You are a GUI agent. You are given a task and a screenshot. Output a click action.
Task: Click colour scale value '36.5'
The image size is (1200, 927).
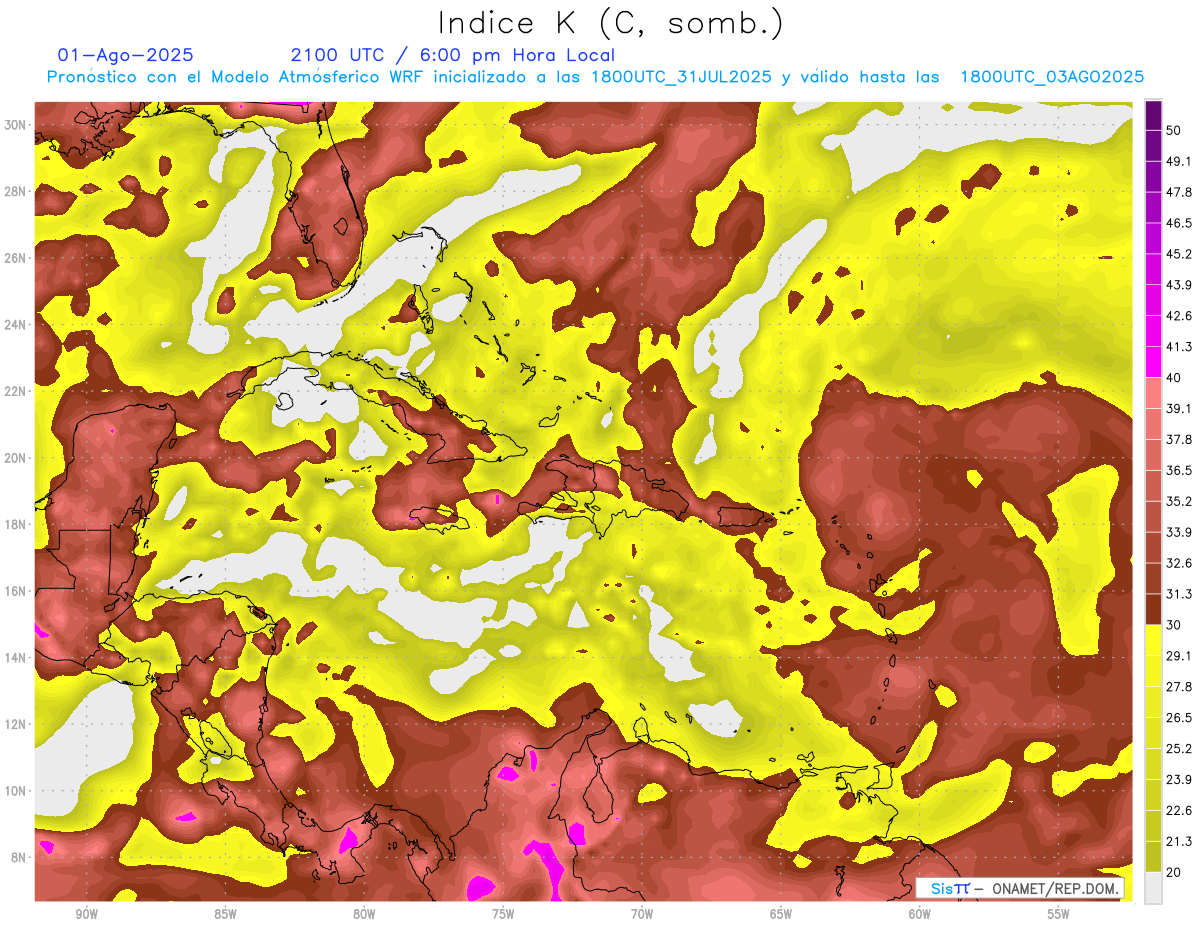point(1178,470)
